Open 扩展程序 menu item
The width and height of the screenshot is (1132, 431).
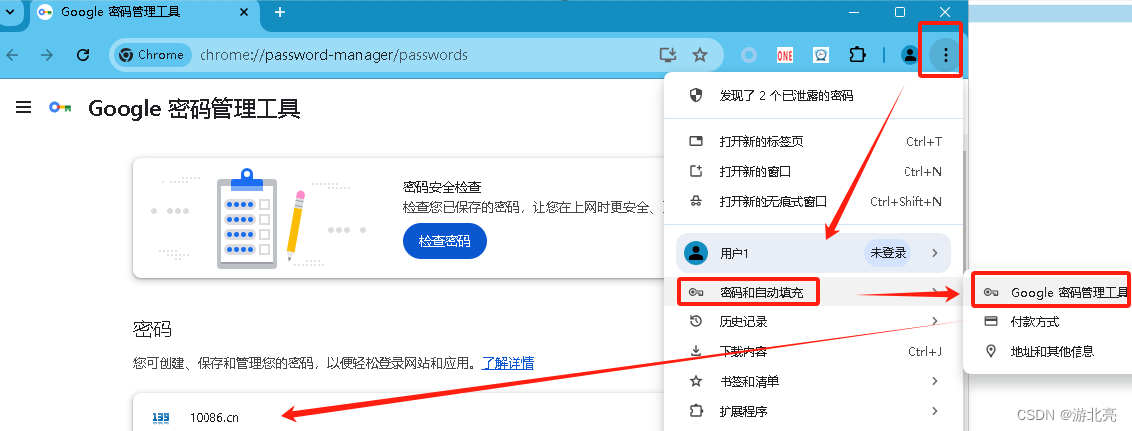(x=814, y=412)
